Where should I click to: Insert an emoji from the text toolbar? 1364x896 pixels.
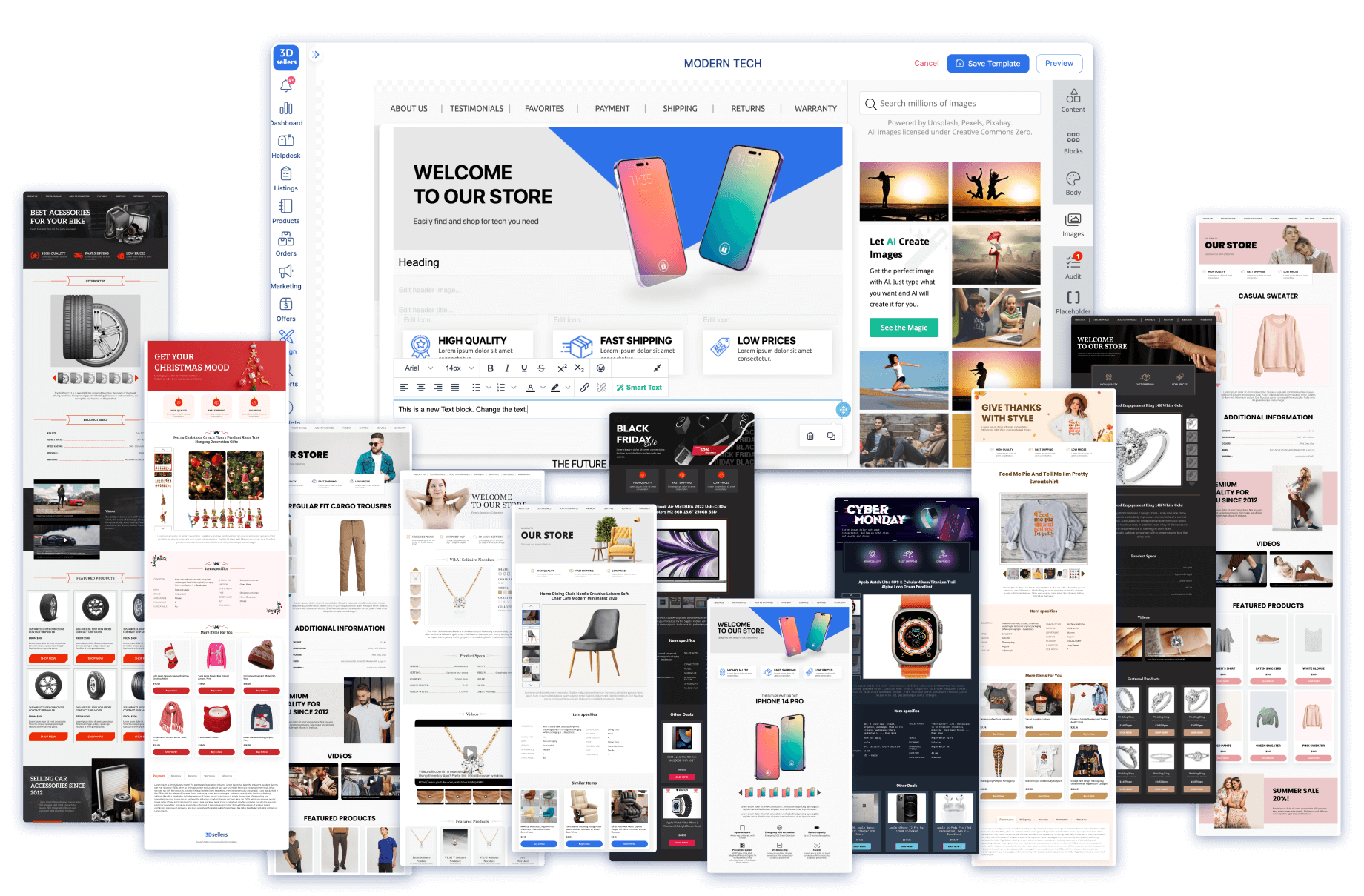601,368
